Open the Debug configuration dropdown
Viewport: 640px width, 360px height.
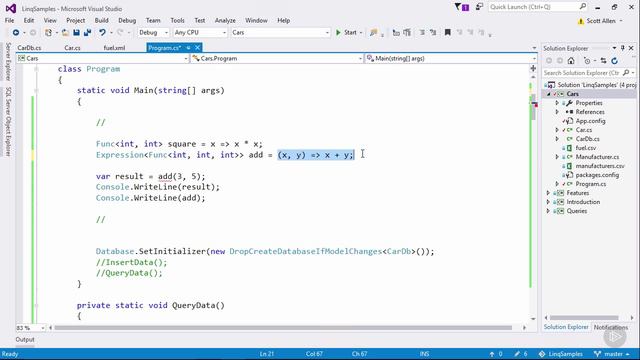tap(153, 33)
